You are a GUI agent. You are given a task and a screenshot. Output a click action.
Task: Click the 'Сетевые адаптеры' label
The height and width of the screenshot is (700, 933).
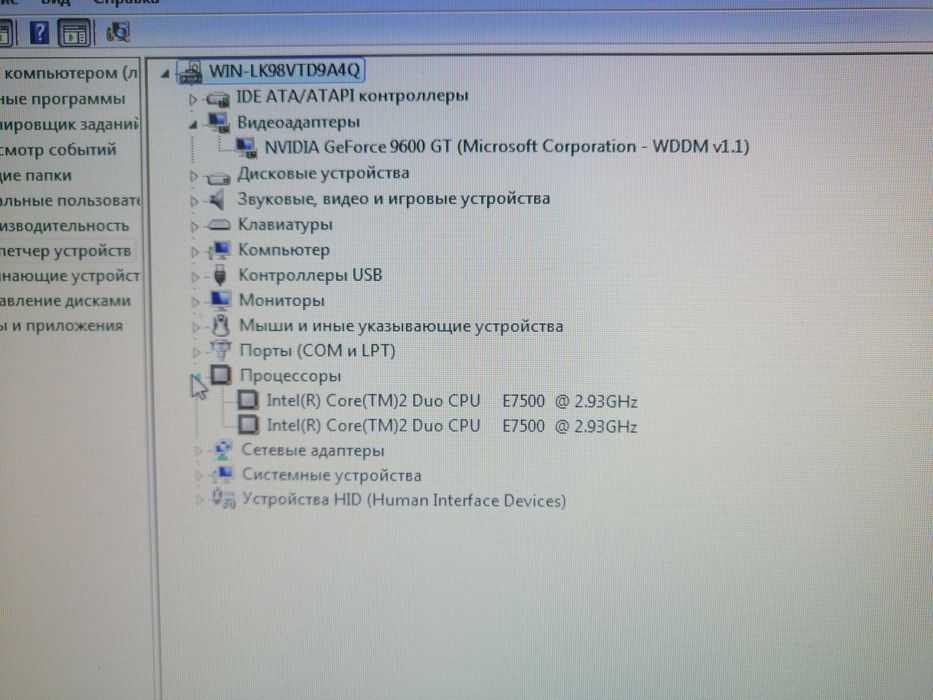(x=313, y=451)
